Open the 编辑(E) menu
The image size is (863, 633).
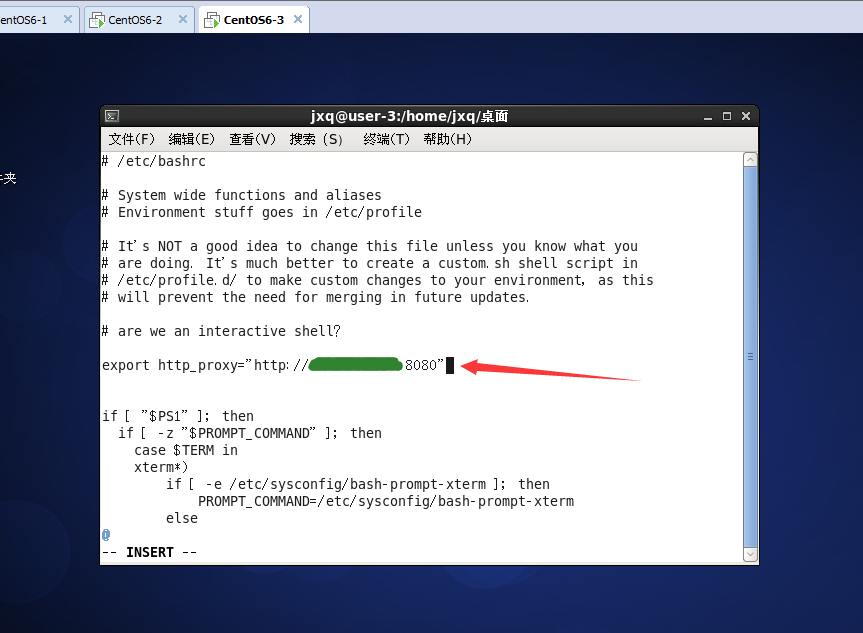coord(192,139)
